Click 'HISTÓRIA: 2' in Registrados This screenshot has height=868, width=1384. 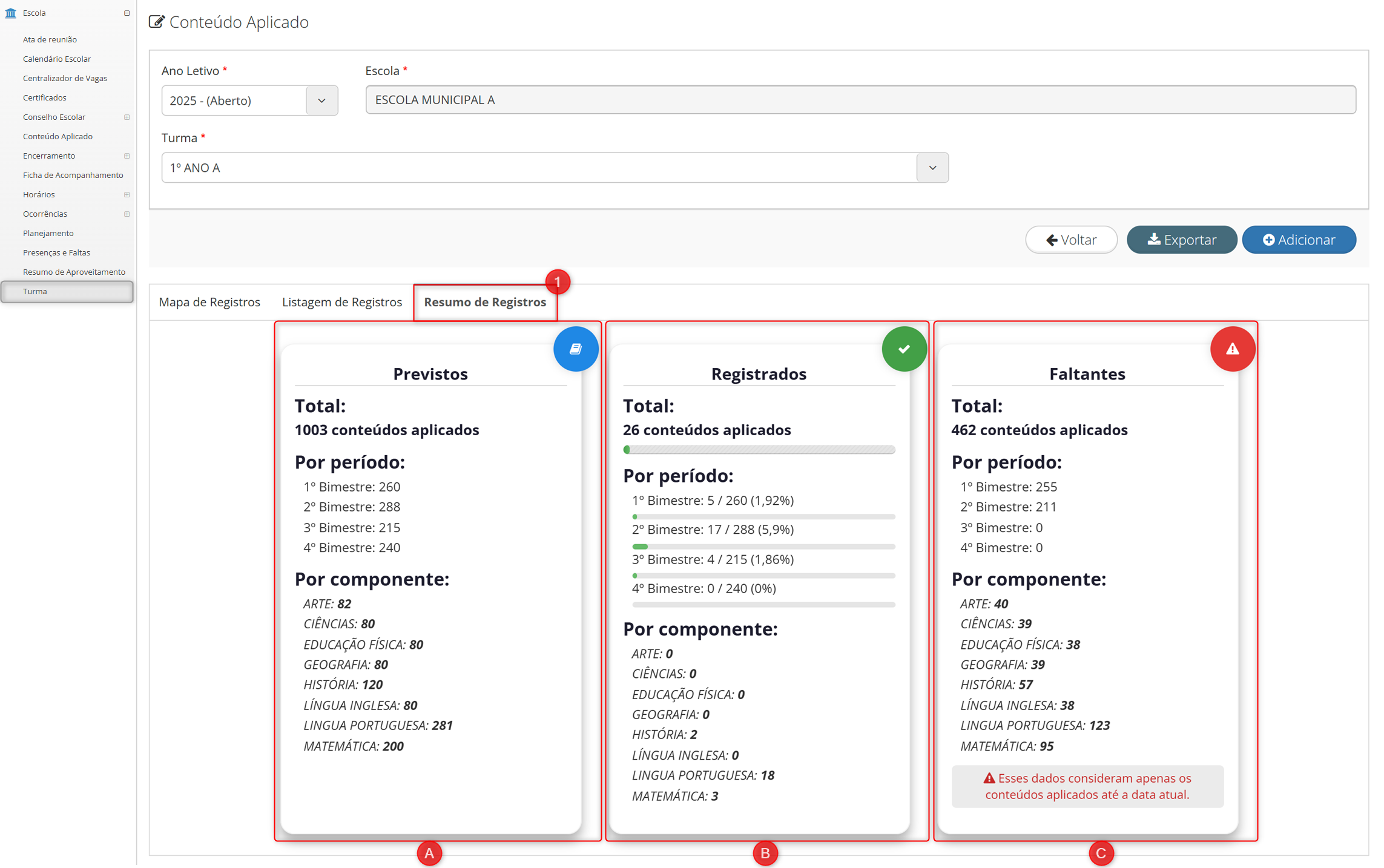pyautogui.click(x=665, y=734)
